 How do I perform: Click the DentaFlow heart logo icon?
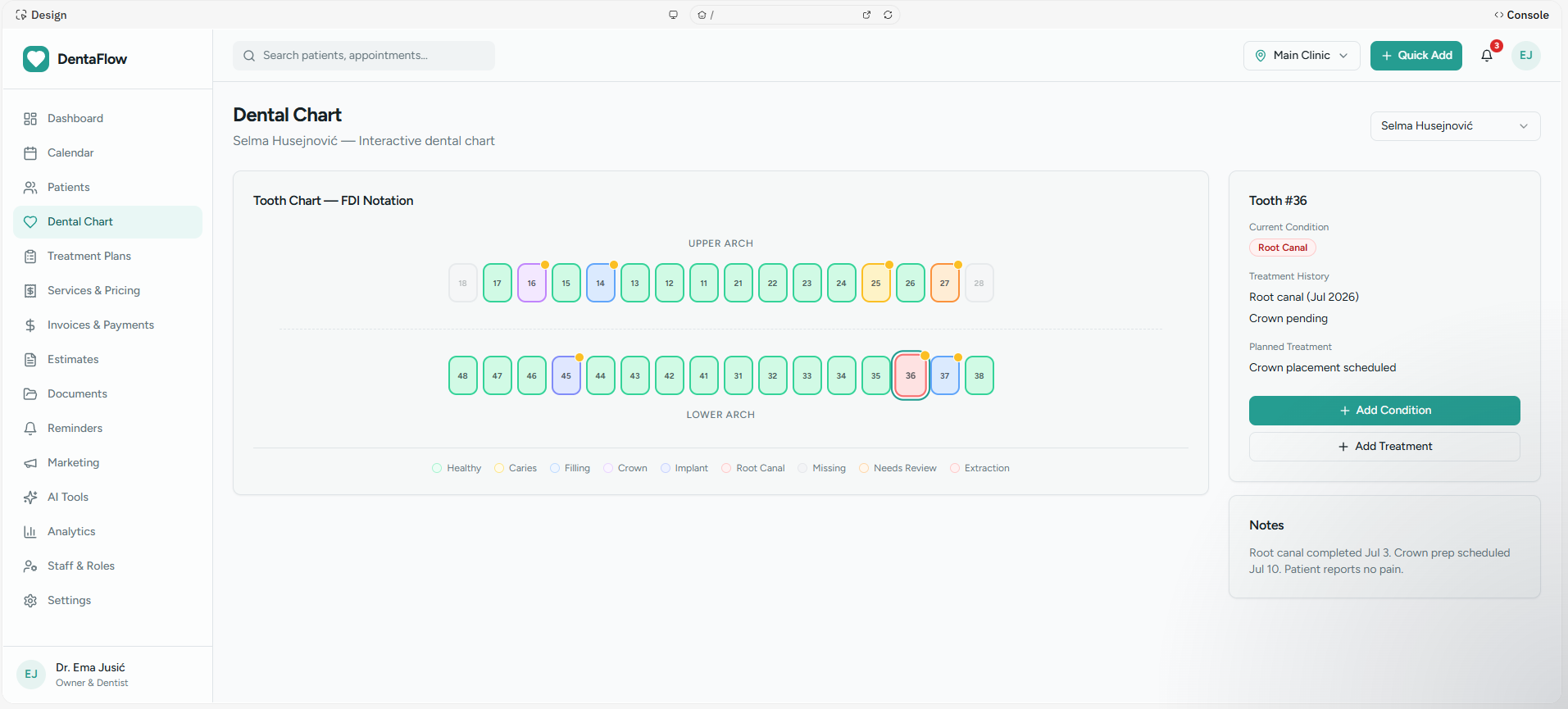[x=36, y=59]
